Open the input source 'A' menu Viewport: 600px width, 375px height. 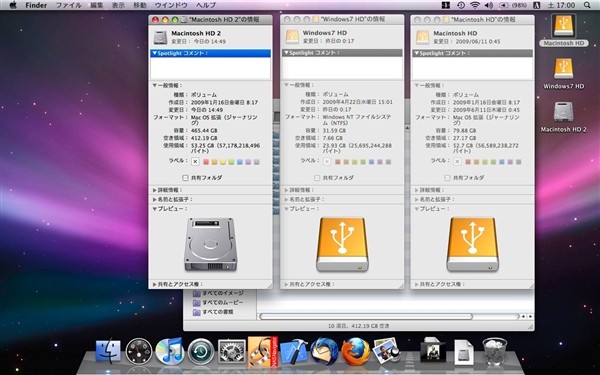click(x=536, y=5)
